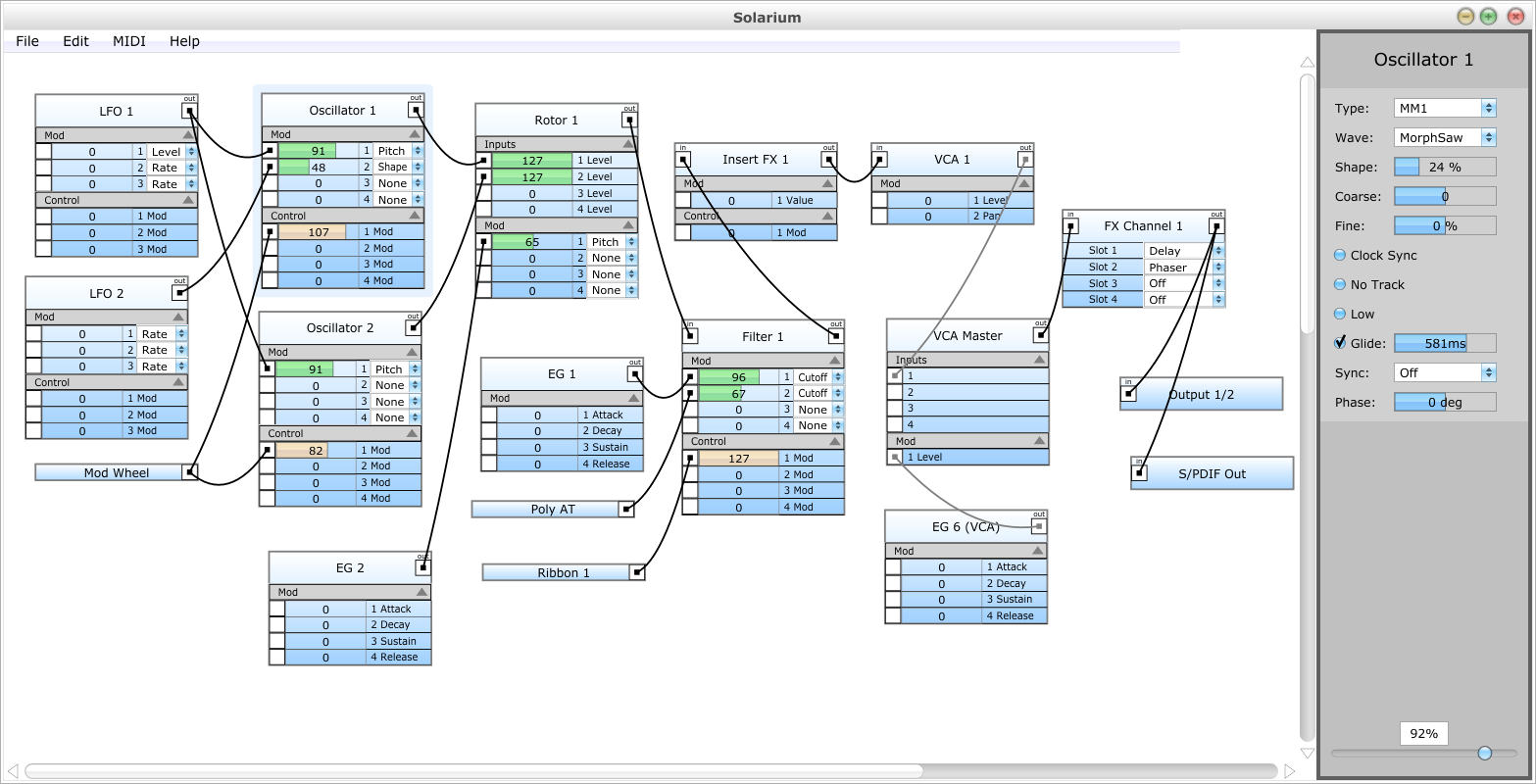Click the LFO 2 out port
This screenshot has width=1536, height=784.
180,293
